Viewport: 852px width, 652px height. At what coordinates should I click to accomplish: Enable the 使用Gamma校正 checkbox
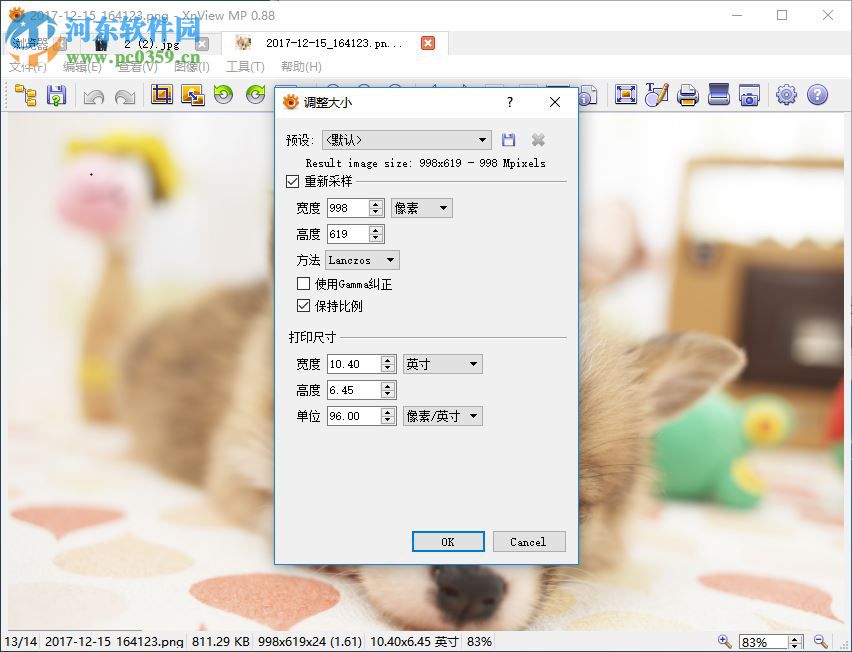point(303,284)
